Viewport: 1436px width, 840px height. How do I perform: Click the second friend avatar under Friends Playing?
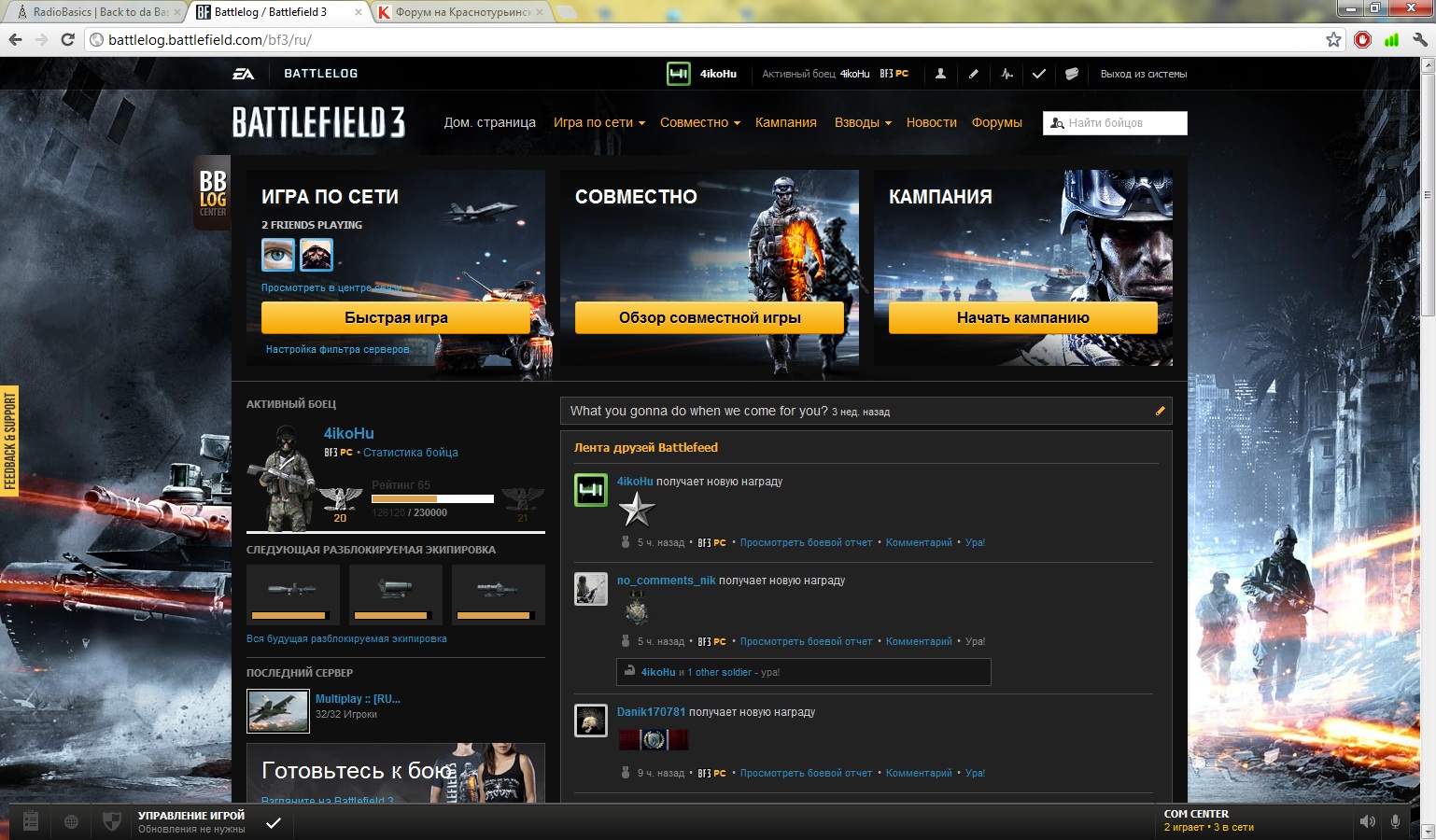pos(316,255)
